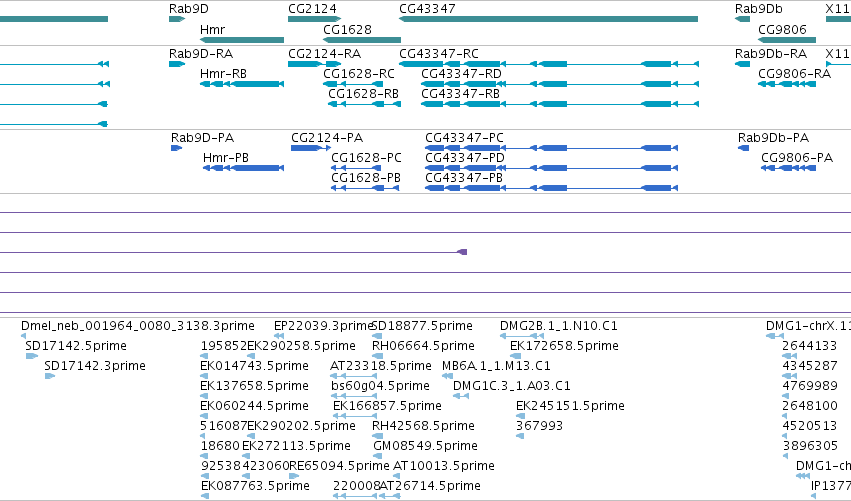
Task: Open the Dmel_neb_001964_0080_3138.3prime EST label
Action: (x=138, y=326)
